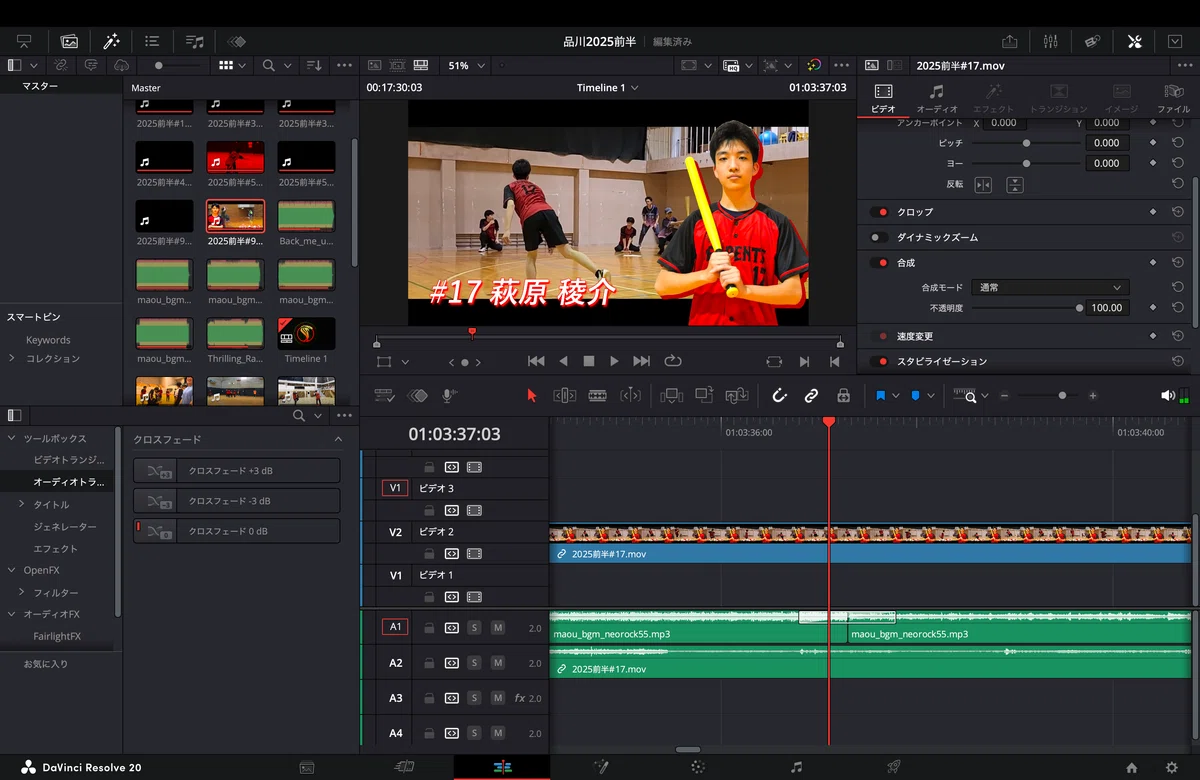The height and width of the screenshot is (780, 1200).
Task: Open the Cut page tab
Action: point(404,767)
